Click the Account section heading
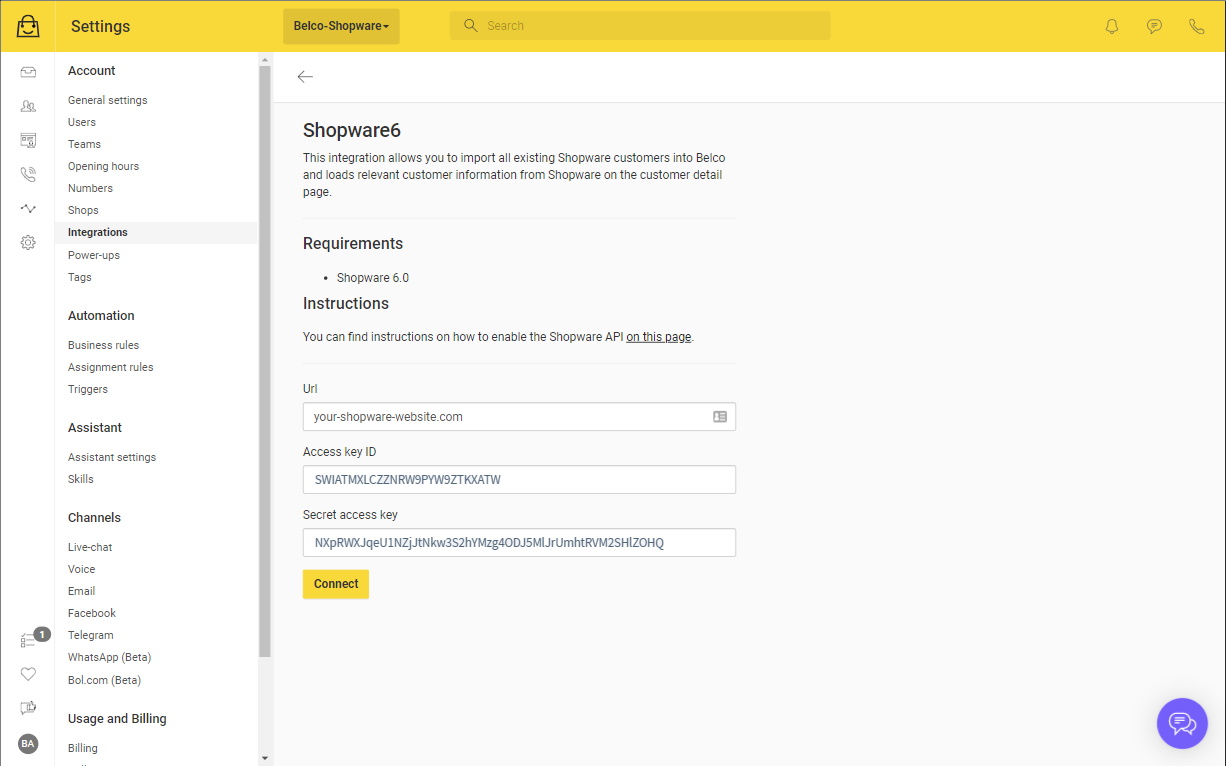1226x766 pixels. 92,71
